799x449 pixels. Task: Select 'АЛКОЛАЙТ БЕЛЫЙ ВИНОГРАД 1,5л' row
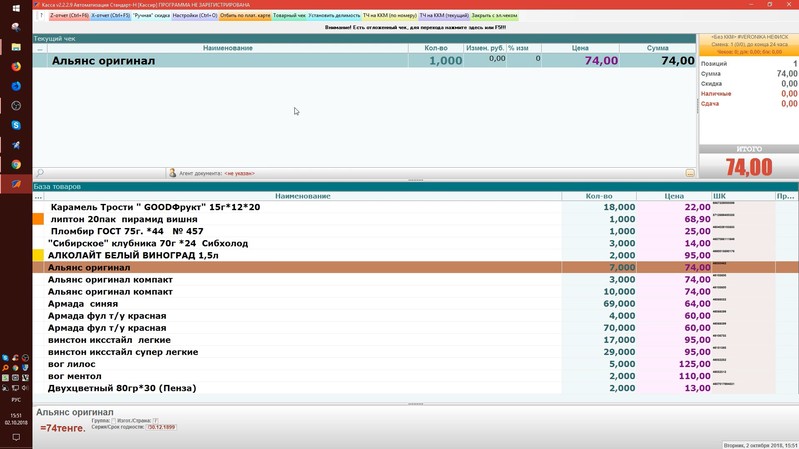pyautogui.click(x=415, y=255)
